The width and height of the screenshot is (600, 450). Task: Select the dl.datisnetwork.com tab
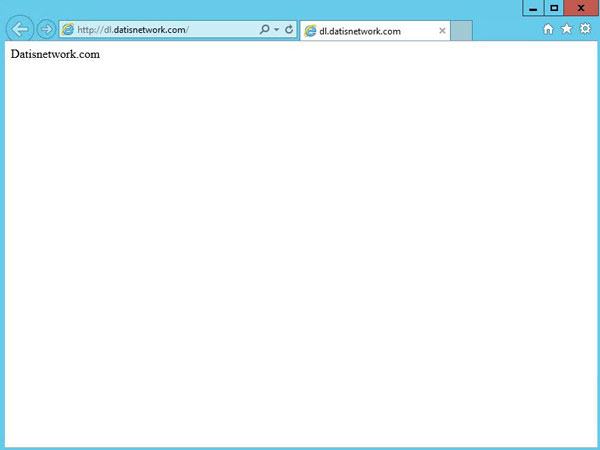coord(375,31)
